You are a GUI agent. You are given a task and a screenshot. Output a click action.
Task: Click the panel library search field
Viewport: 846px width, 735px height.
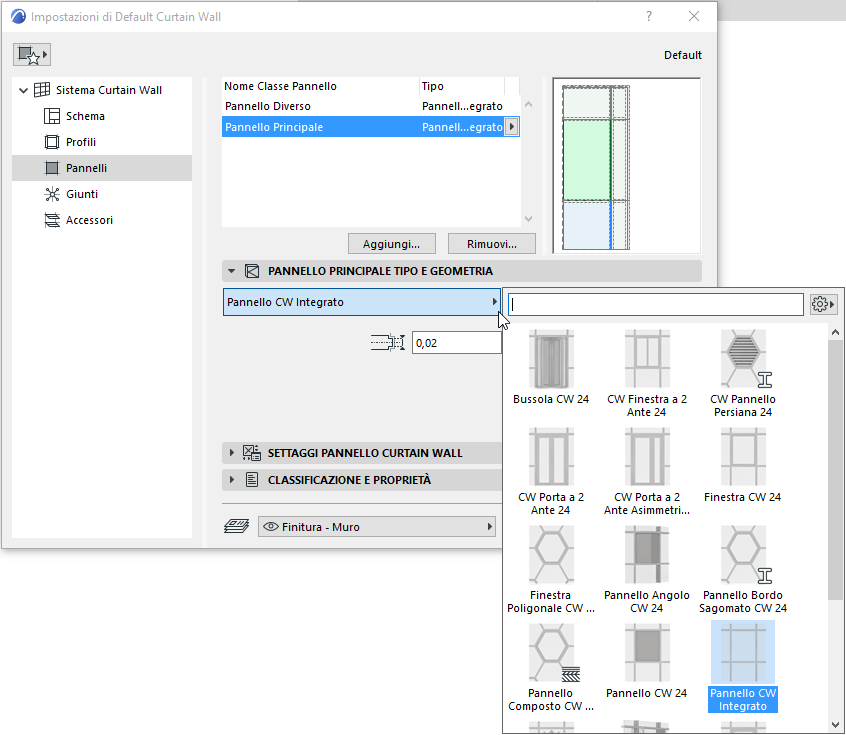(x=656, y=304)
